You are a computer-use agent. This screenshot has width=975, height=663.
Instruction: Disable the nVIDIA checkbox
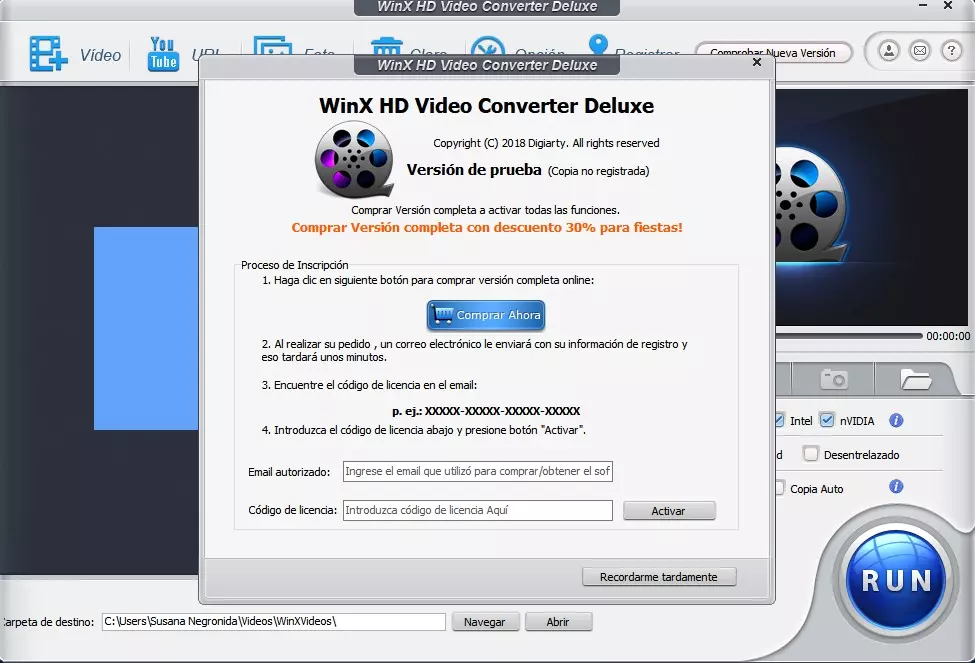(826, 420)
